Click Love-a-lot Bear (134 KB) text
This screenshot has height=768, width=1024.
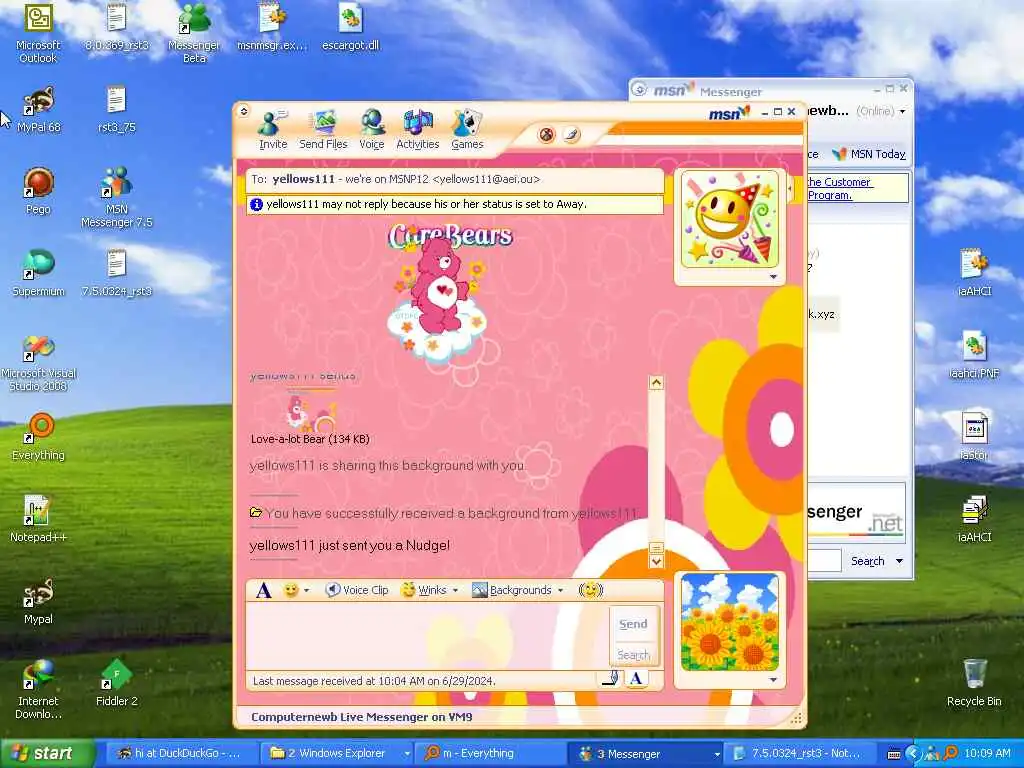coord(310,439)
